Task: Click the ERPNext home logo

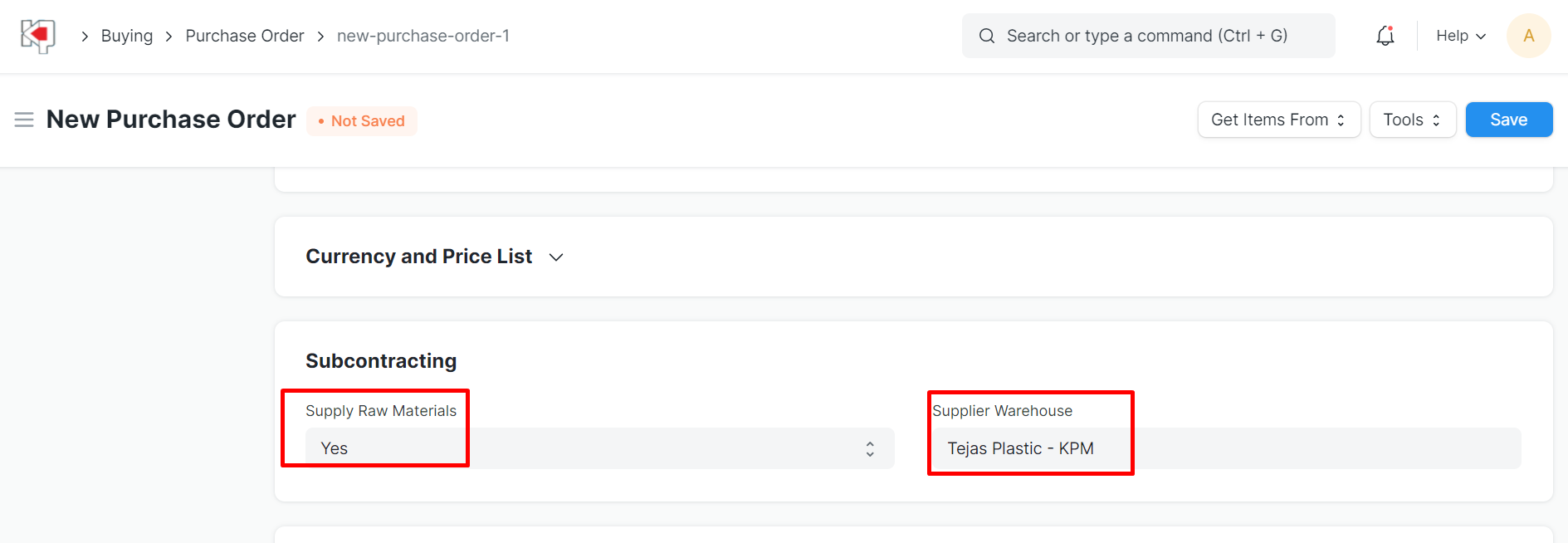Action: (37, 36)
